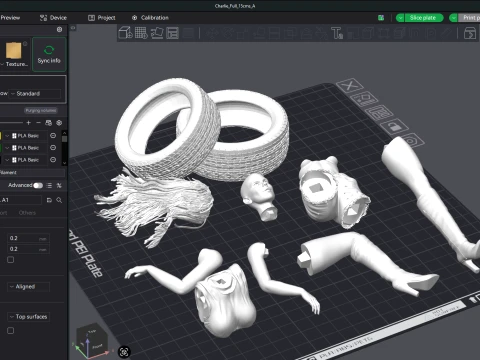This screenshot has height=360, width=480.
Task: Click the Slice plate button
Action: (423, 18)
